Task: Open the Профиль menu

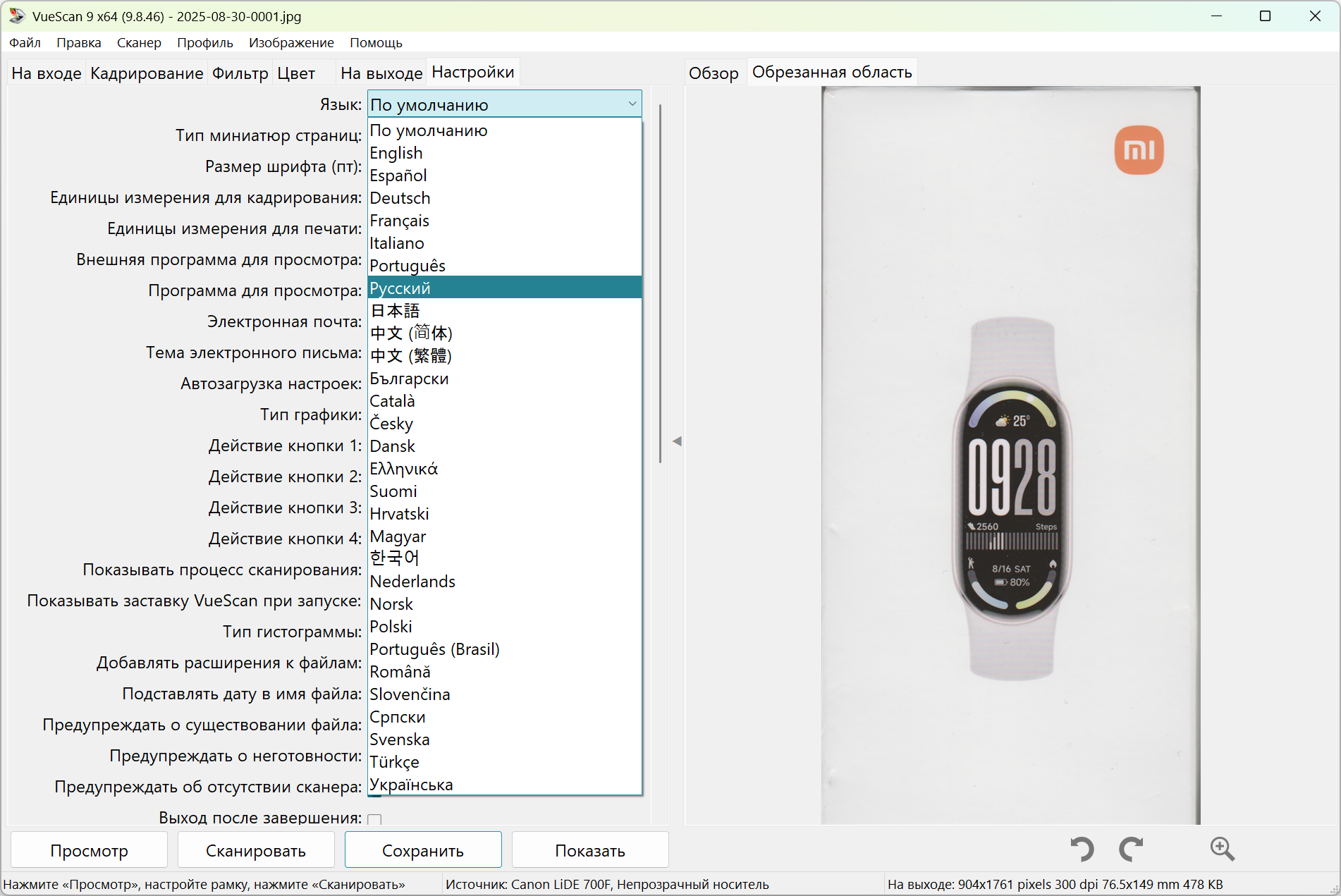Action: pyautogui.click(x=205, y=42)
